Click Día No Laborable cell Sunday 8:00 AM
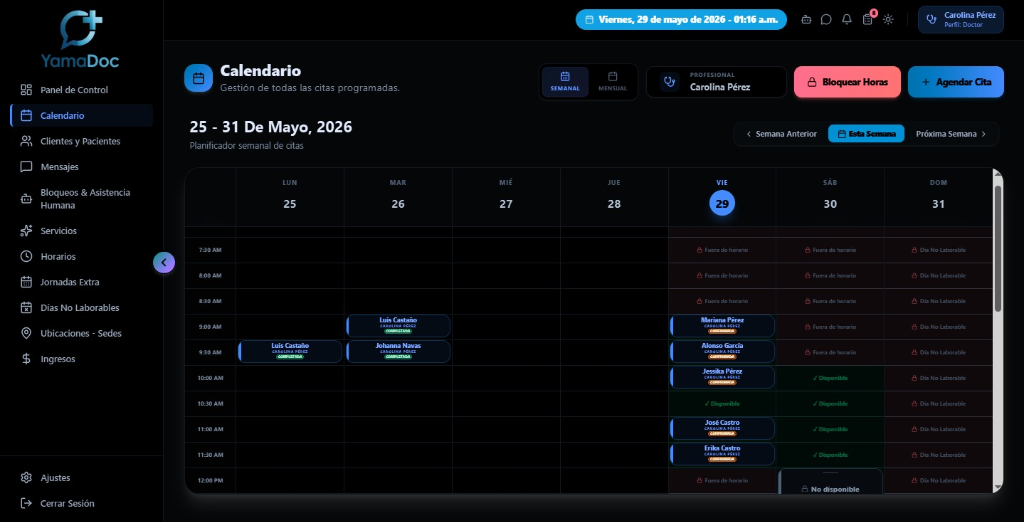This screenshot has width=1024, height=522. tap(938, 276)
